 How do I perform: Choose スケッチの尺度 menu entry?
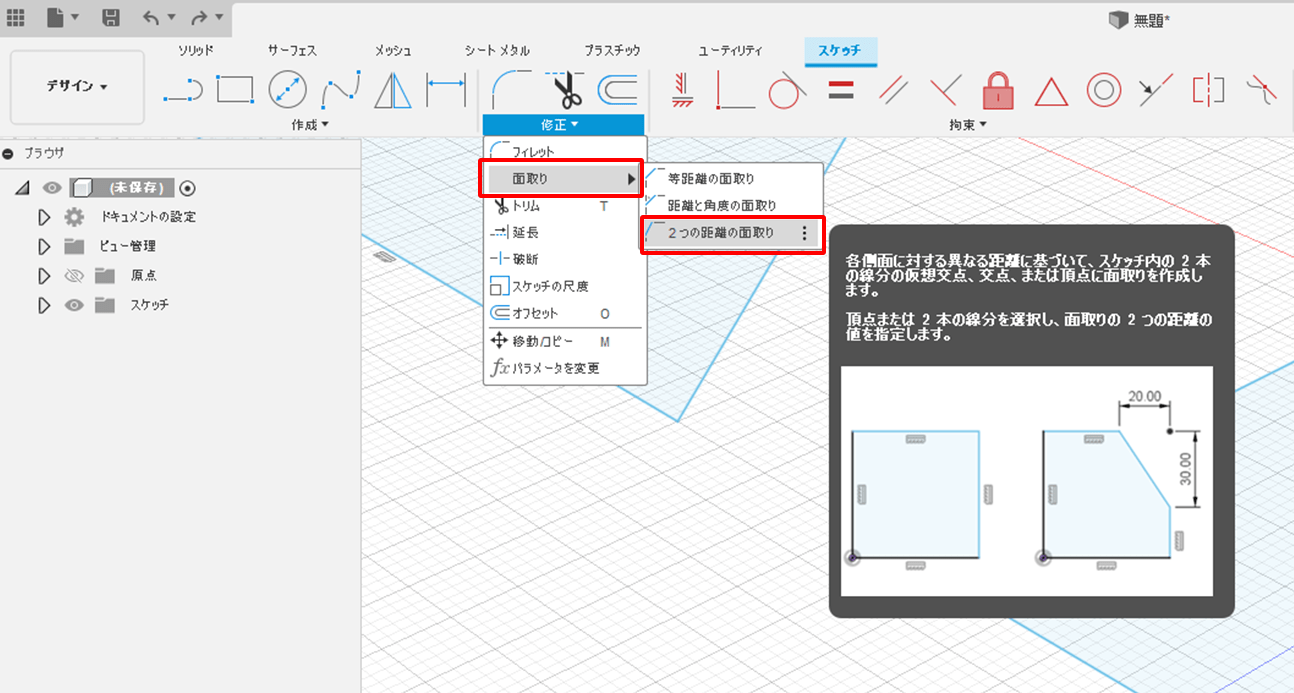pos(565,286)
